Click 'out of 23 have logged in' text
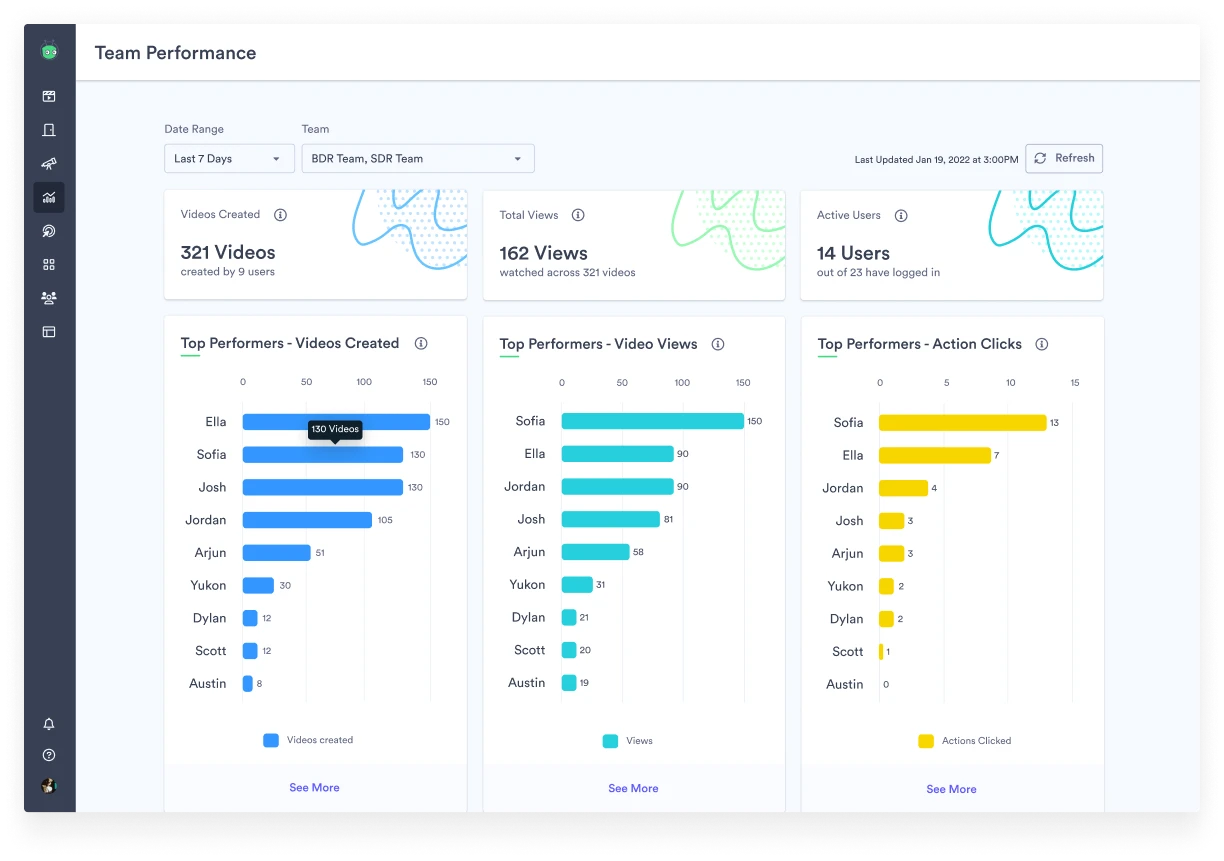This screenshot has height=861, width=1224. pyautogui.click(x=878, y=272)
